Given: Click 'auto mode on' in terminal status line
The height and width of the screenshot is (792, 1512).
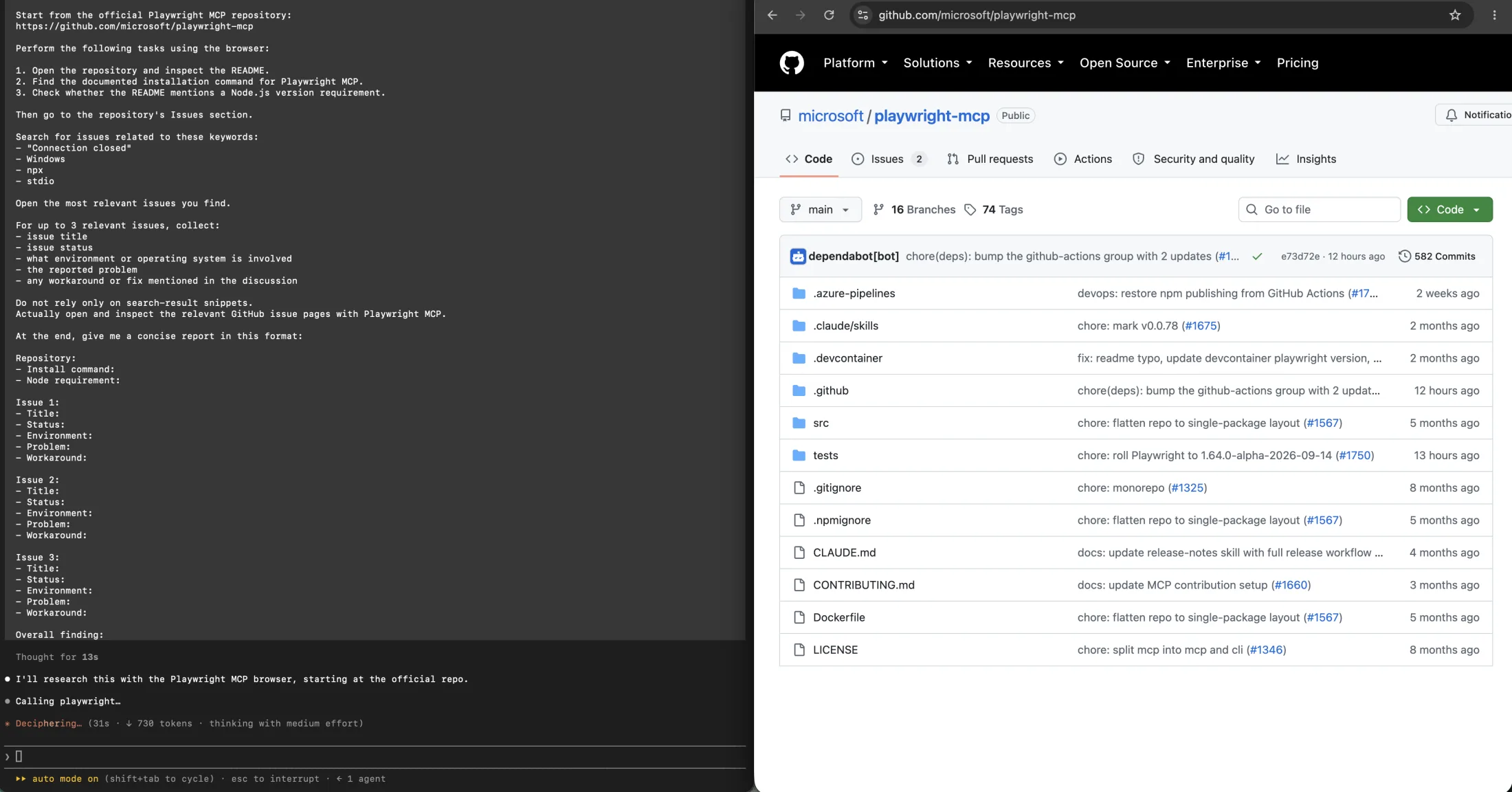Looking at the screenshot, I should (x=65, y=779).
